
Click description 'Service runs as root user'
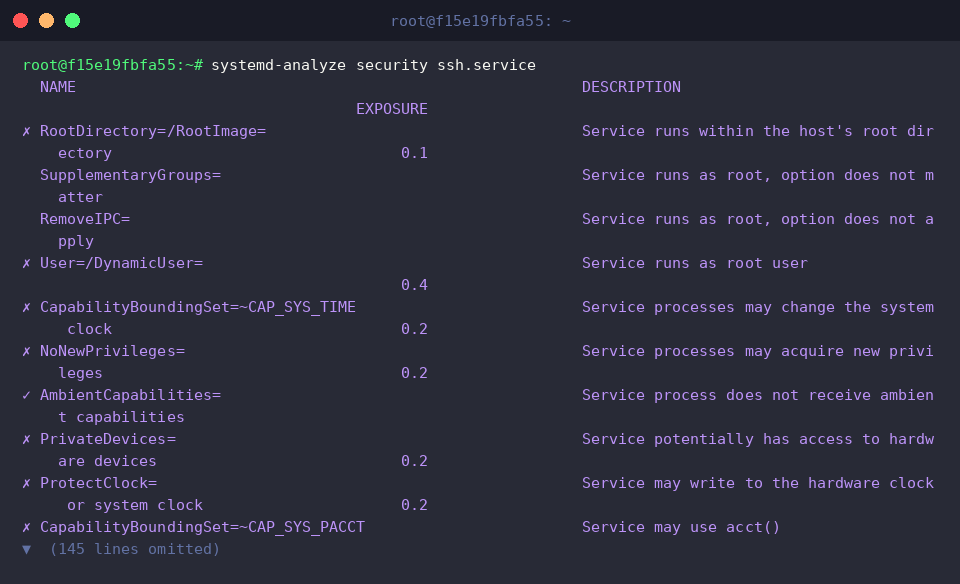tap(695, 263)
